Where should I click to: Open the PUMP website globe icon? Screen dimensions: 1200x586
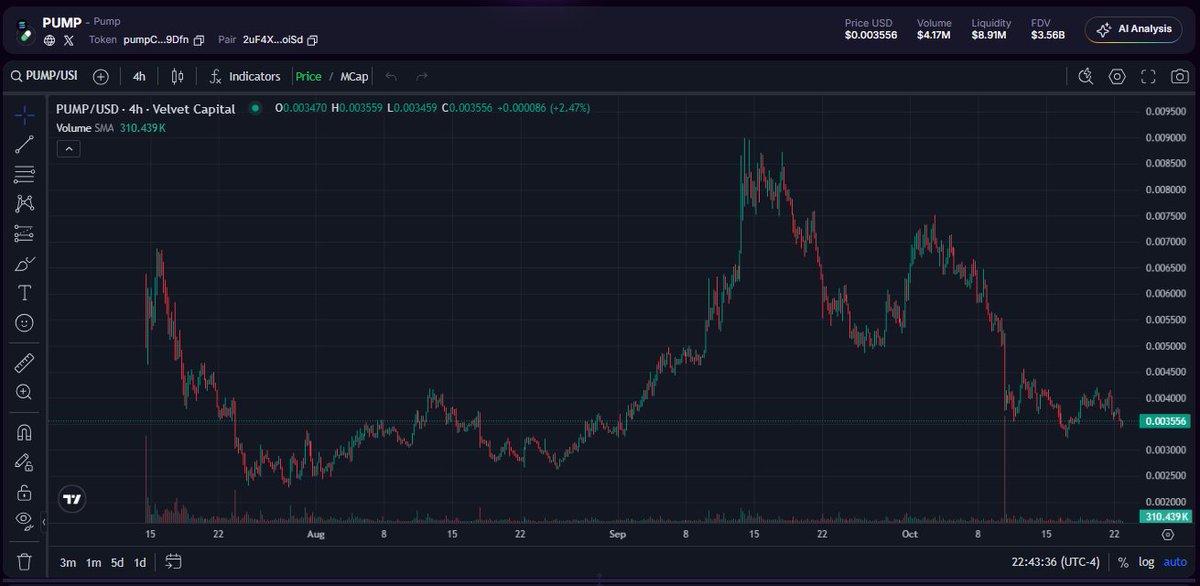click(x=49, y=41)
